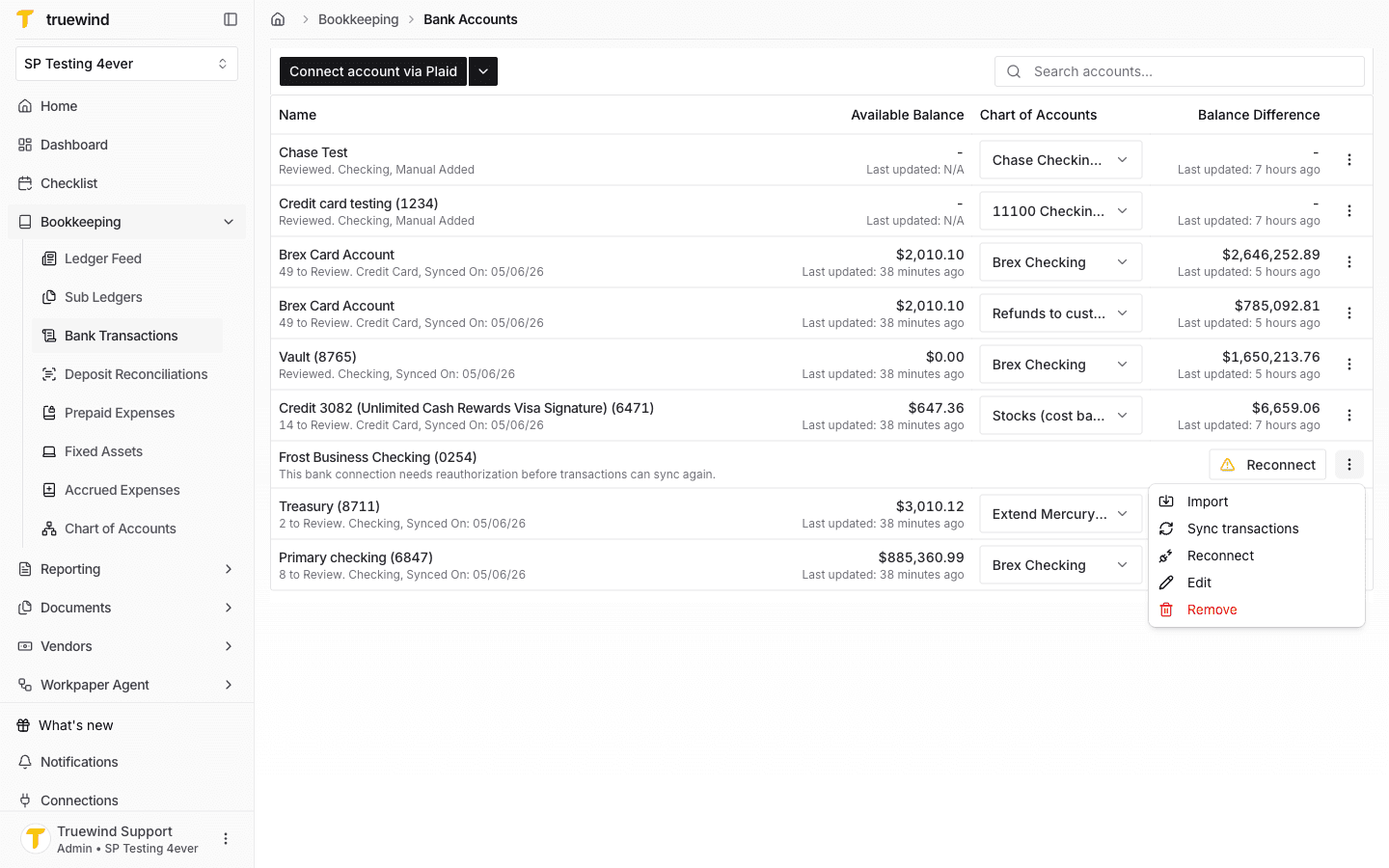Expand the Workpaper Agent section
The width and height of the screenshot is (1389, 868).
coord(229,685)
